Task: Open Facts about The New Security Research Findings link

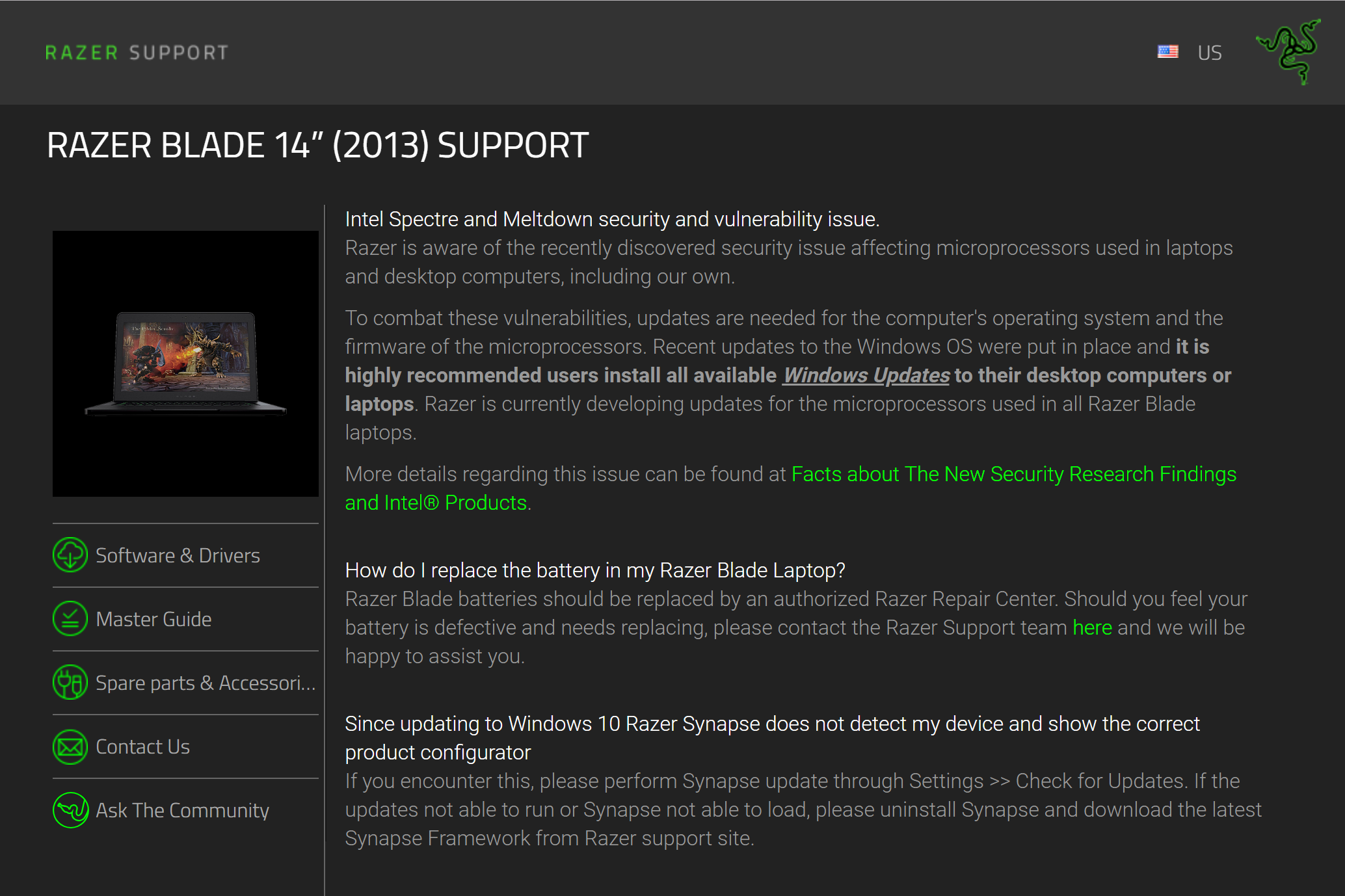Action: point(791,488)
